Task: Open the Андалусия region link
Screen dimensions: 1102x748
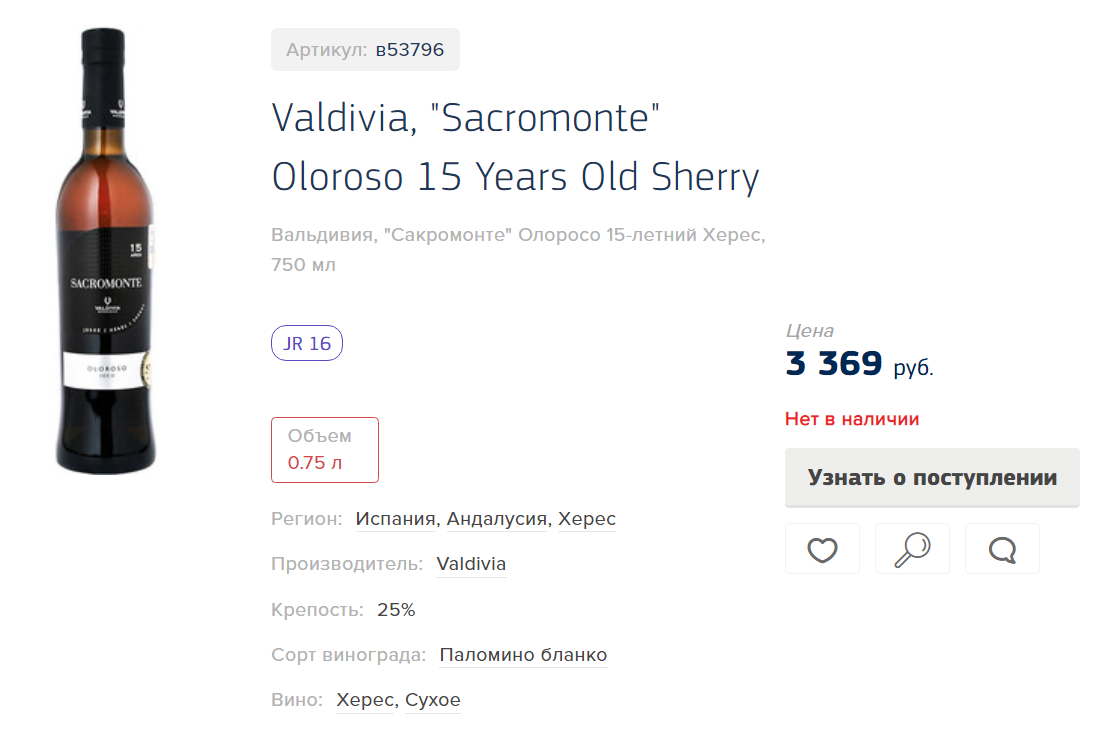Action: tap(497, 519)
